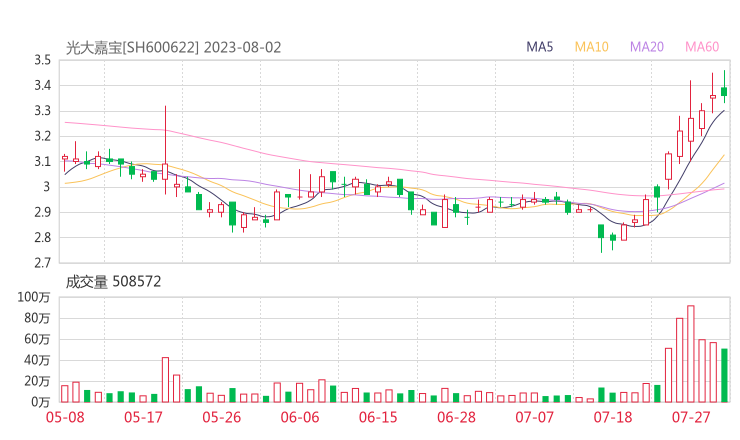
Task: Click the 2.8 price axis label
Action: coord(42,238)
